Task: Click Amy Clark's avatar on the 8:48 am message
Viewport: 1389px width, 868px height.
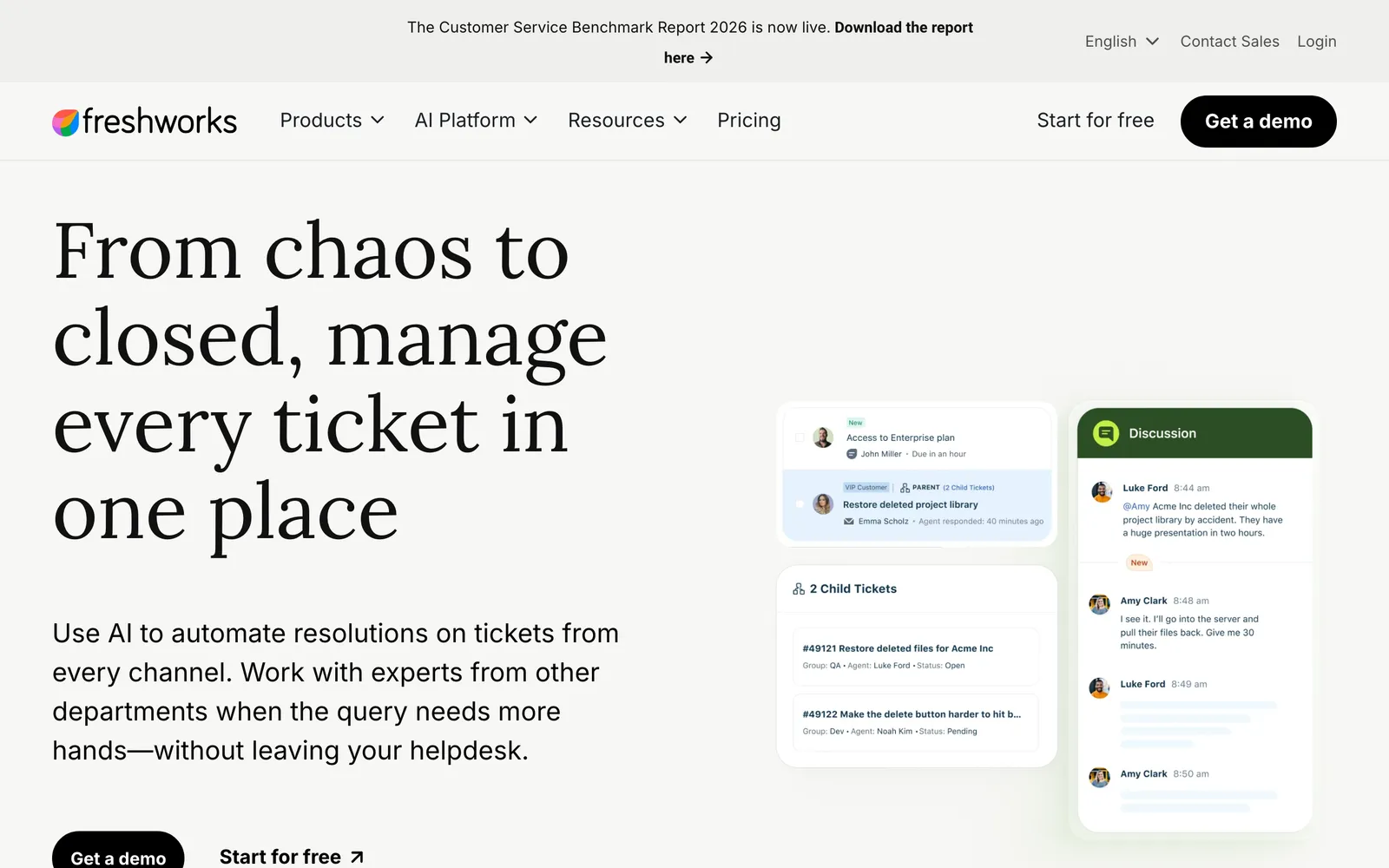Action: click(1100, 604)
